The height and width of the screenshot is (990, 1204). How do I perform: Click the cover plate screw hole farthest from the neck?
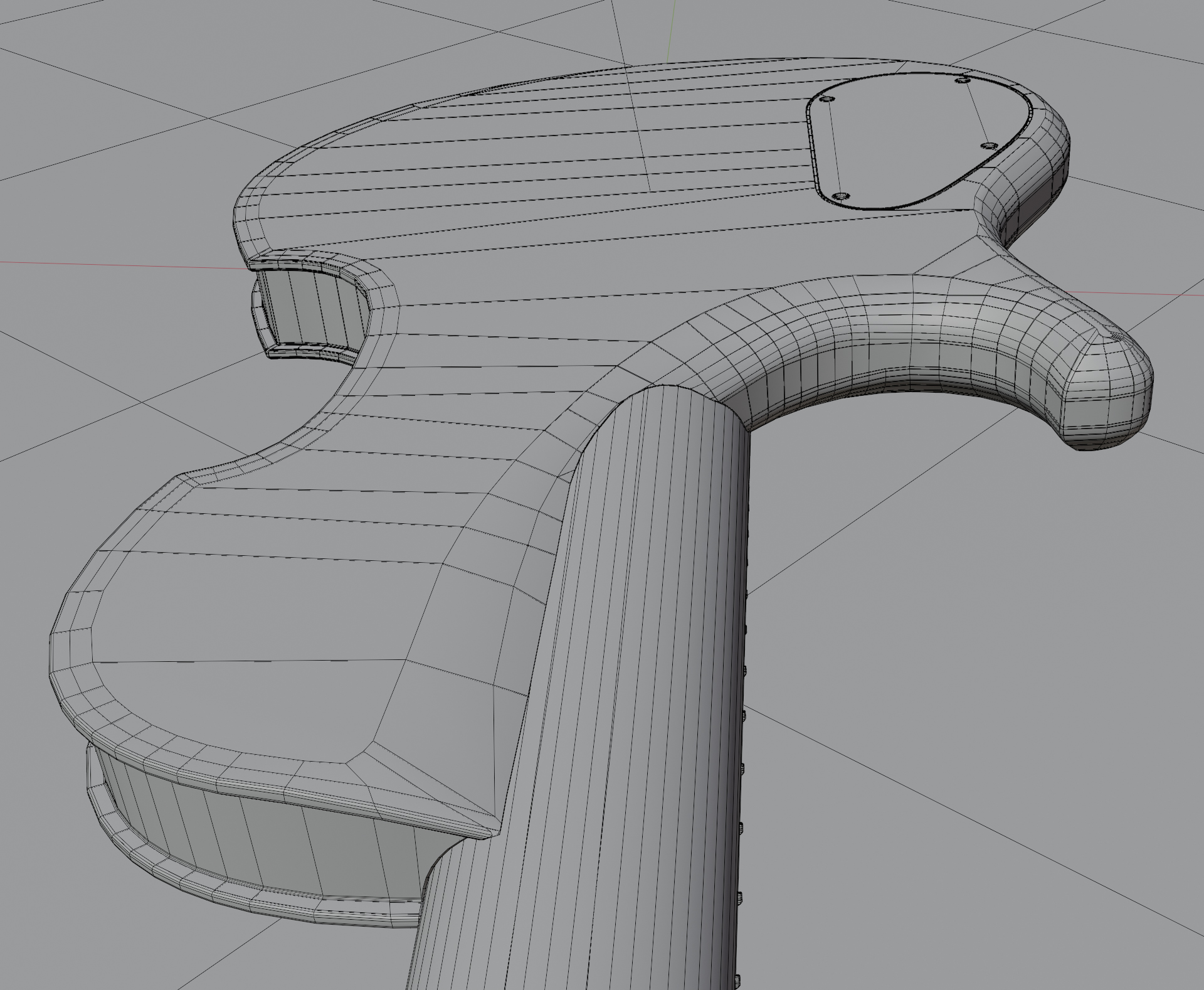pos(963,80)
